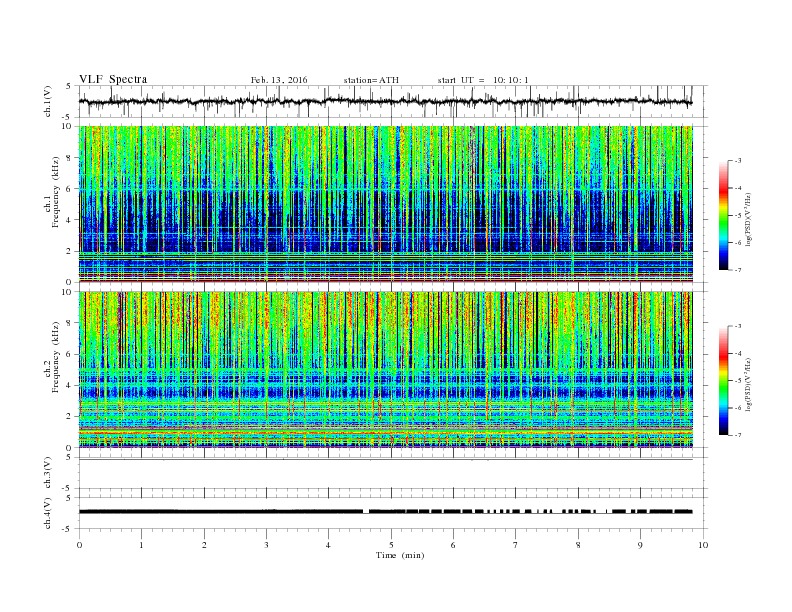Click the 'ch.1(V)' waveform axis label
The height and width of the screenshot is (612, 792).
[x=48, y=102]
